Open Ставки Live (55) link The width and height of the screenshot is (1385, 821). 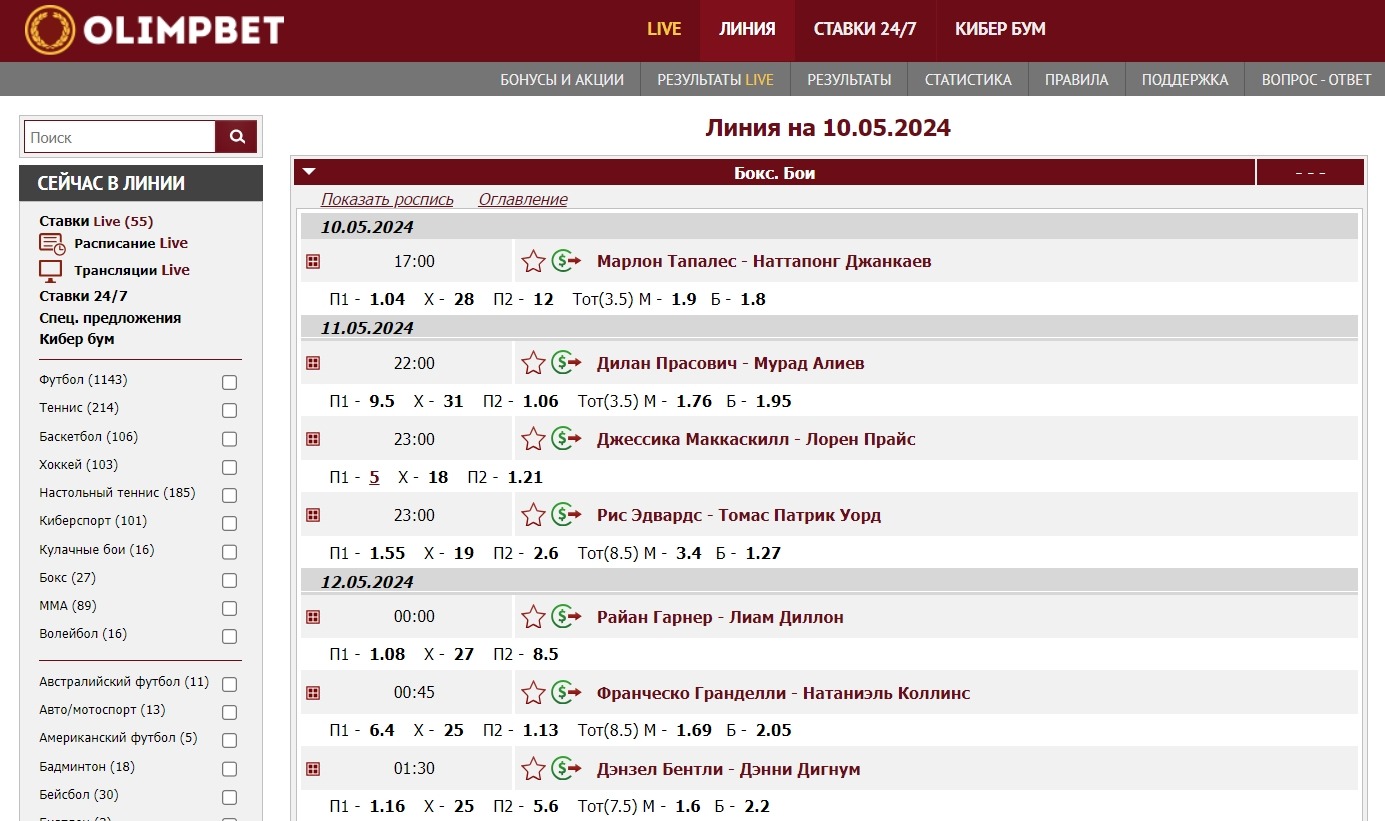(96, 221)
